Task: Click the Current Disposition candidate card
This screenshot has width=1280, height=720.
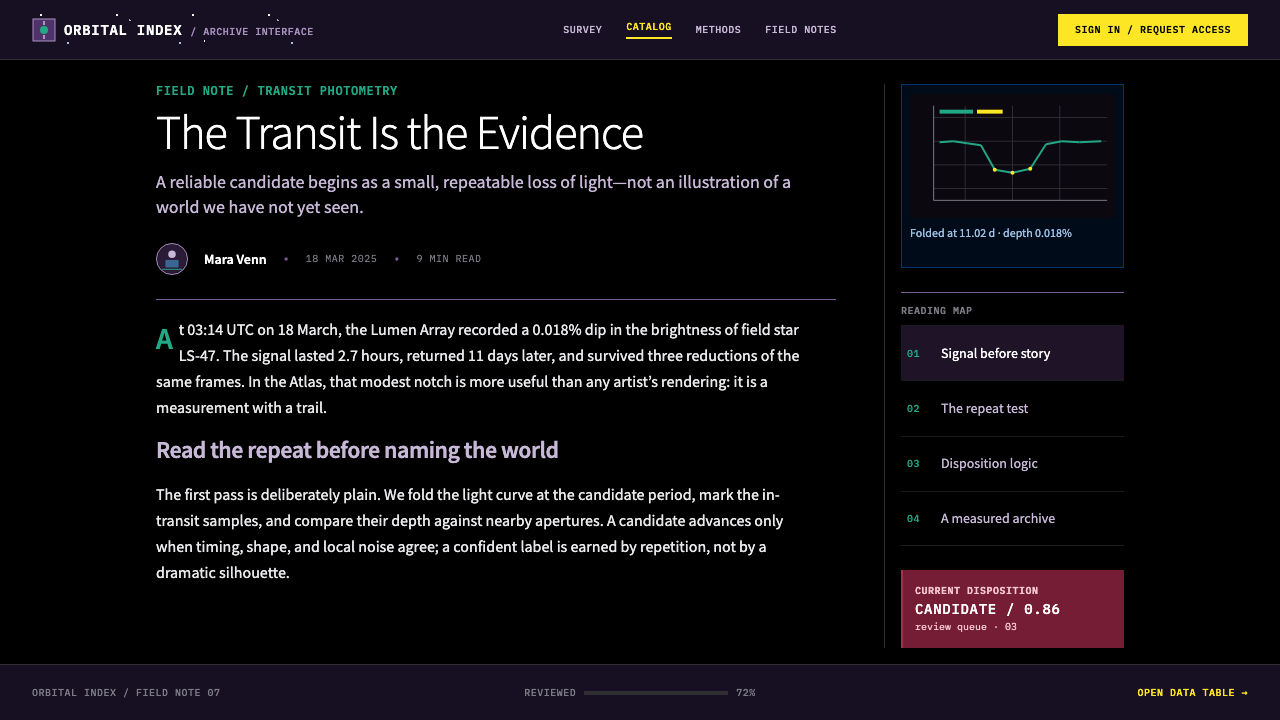Action: point(1012,609)
